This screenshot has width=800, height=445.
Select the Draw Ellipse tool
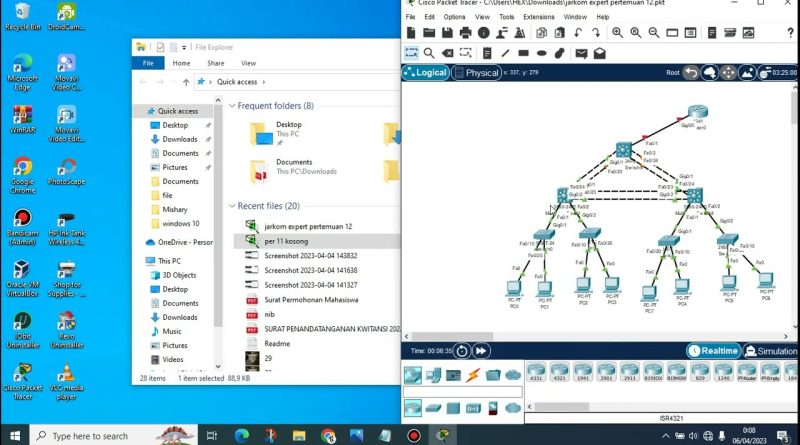click(x=541, y=53)
